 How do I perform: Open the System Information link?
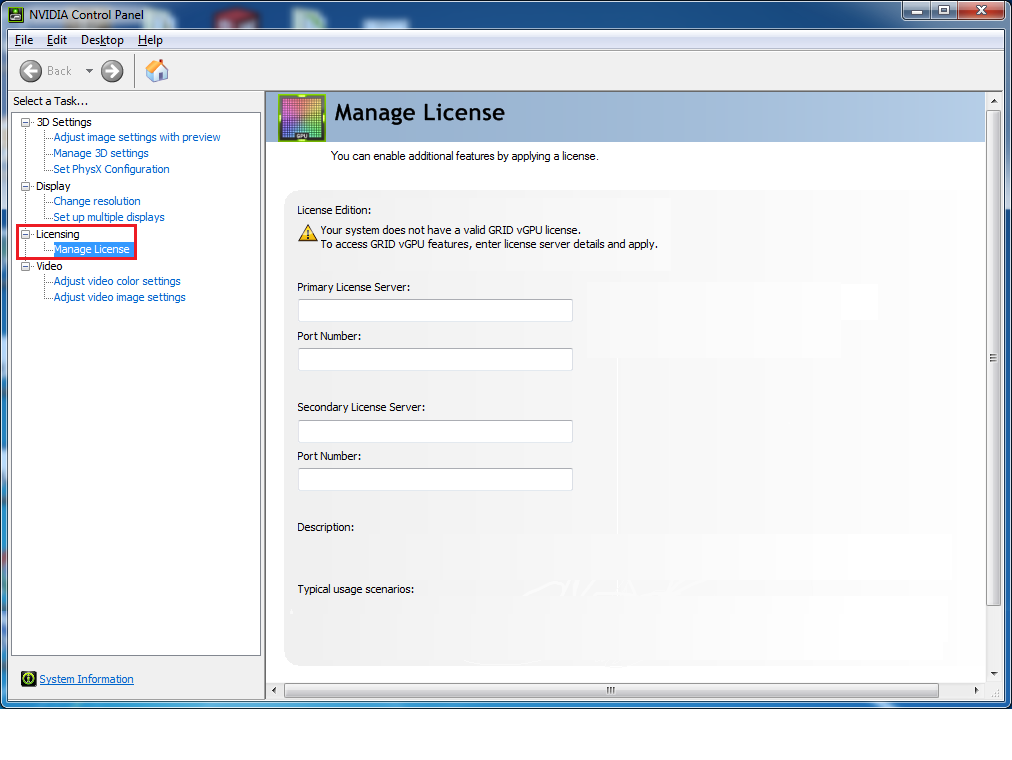86,679
